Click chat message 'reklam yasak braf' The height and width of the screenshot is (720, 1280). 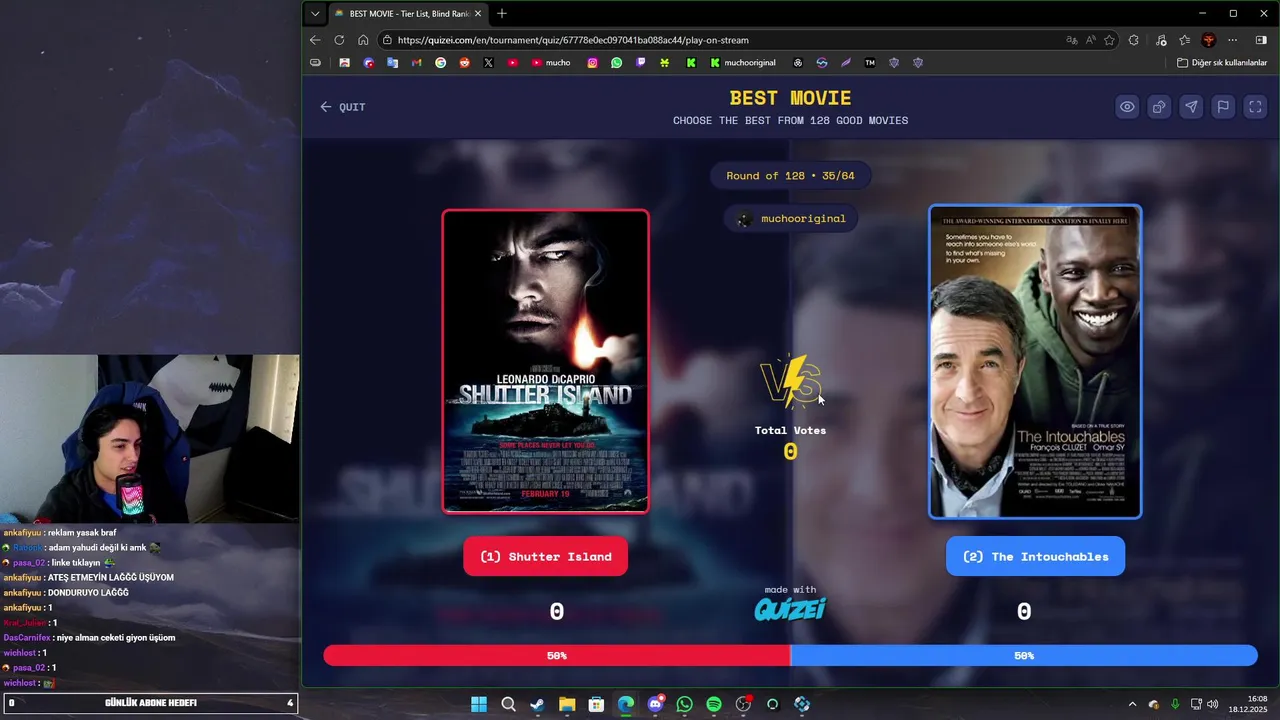[x=82, y=533]
